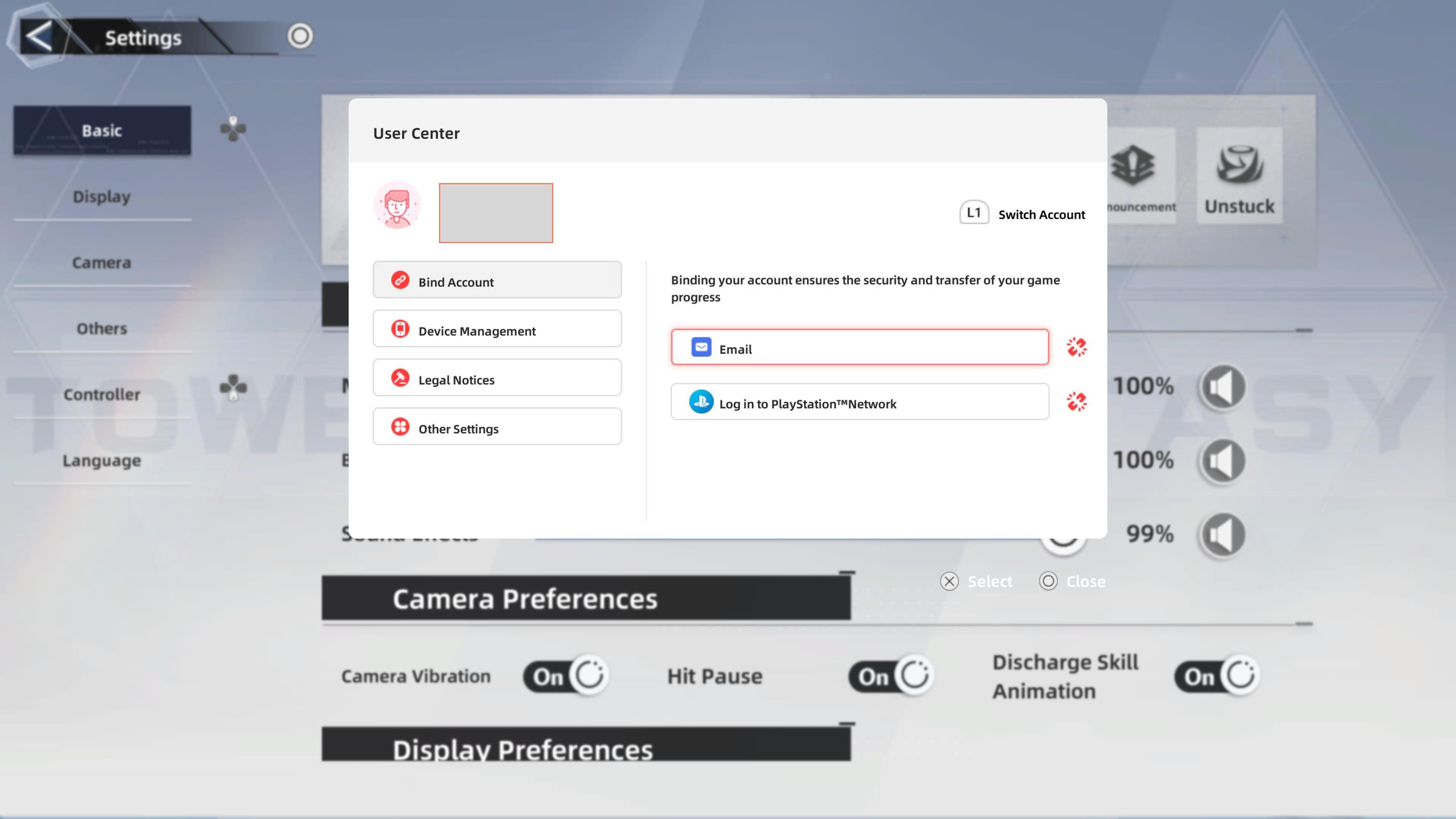Toggle the Hit Pause switch
This screenshot has width=1456, height=819.
pyautogui.click(x=891, y=675)
